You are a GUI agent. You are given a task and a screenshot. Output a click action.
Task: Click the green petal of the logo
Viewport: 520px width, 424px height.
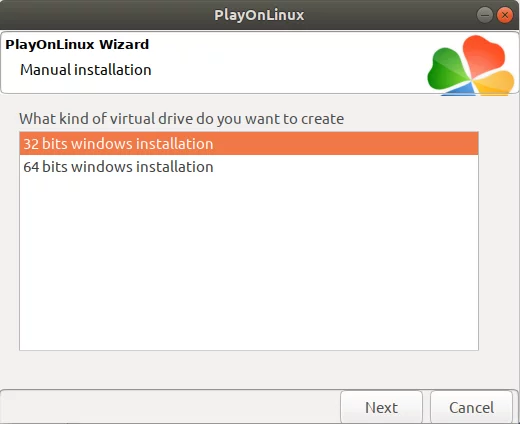[x=446, y=69]
